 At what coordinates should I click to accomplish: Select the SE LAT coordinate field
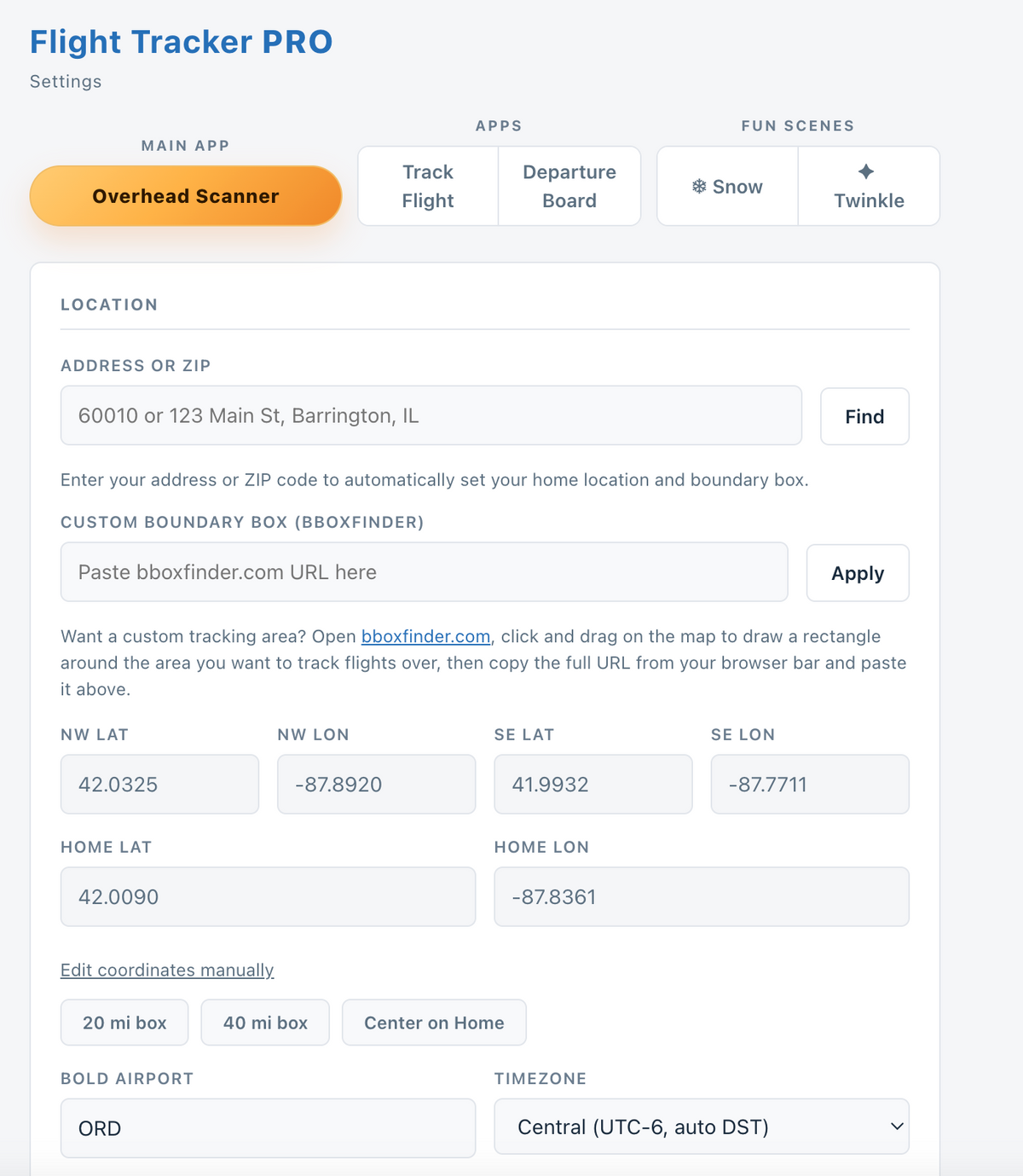[x=593, y=785]
